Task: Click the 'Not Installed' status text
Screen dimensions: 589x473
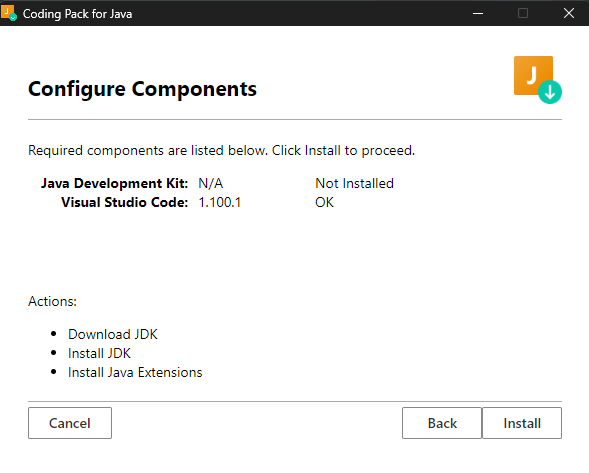Action: pos(354,183)
